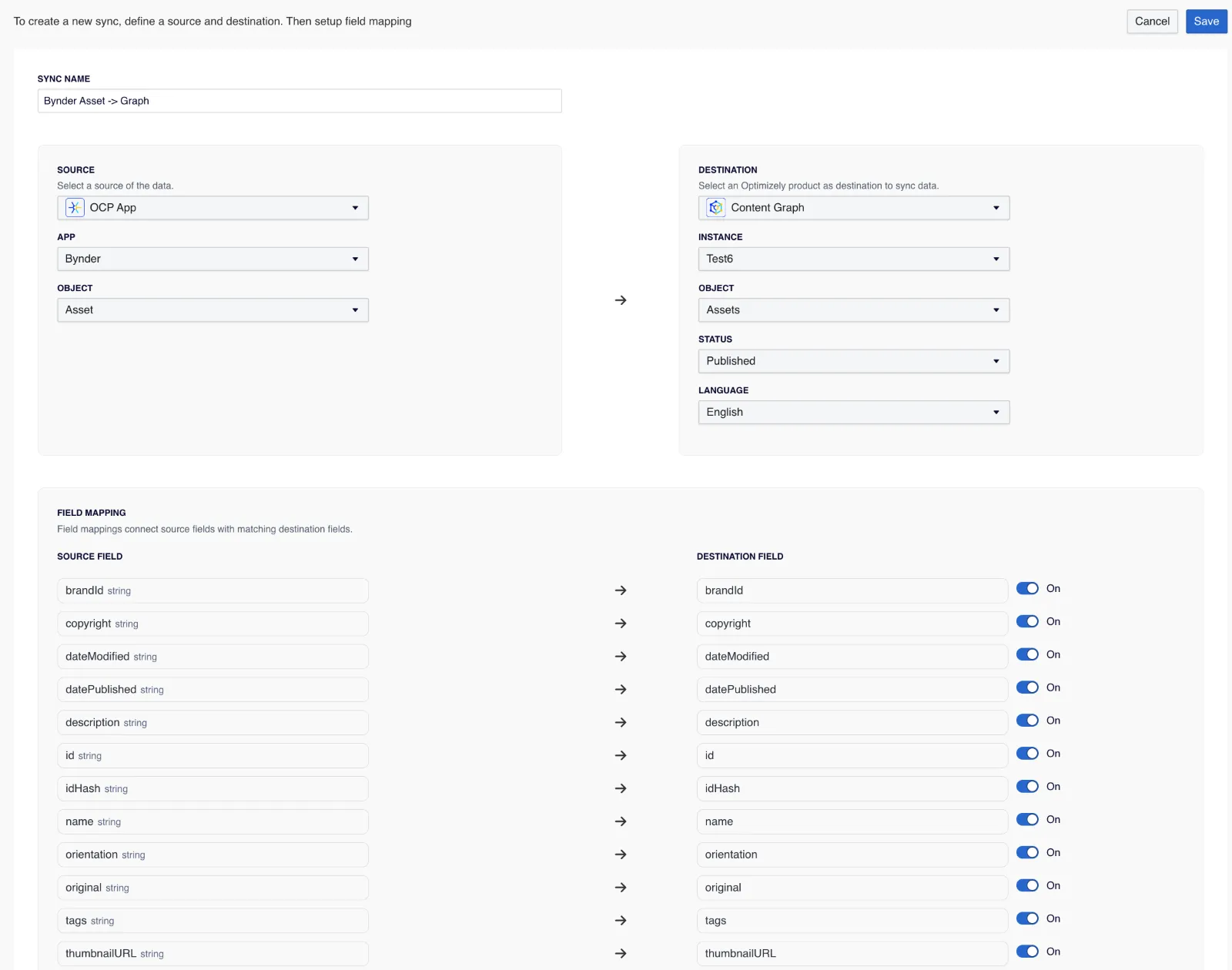Image resolution: width=1232 pixels, height=970 pixels.
Task: Open the English language dropdown
Action: tap(854, 412)
